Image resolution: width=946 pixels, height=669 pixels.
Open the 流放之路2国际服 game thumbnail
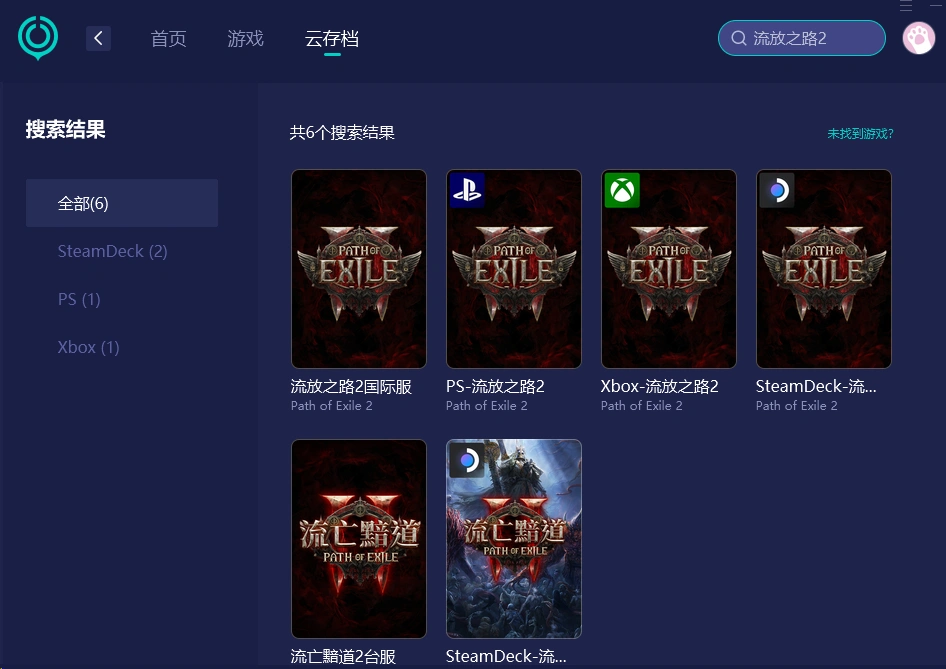point(358,269)
